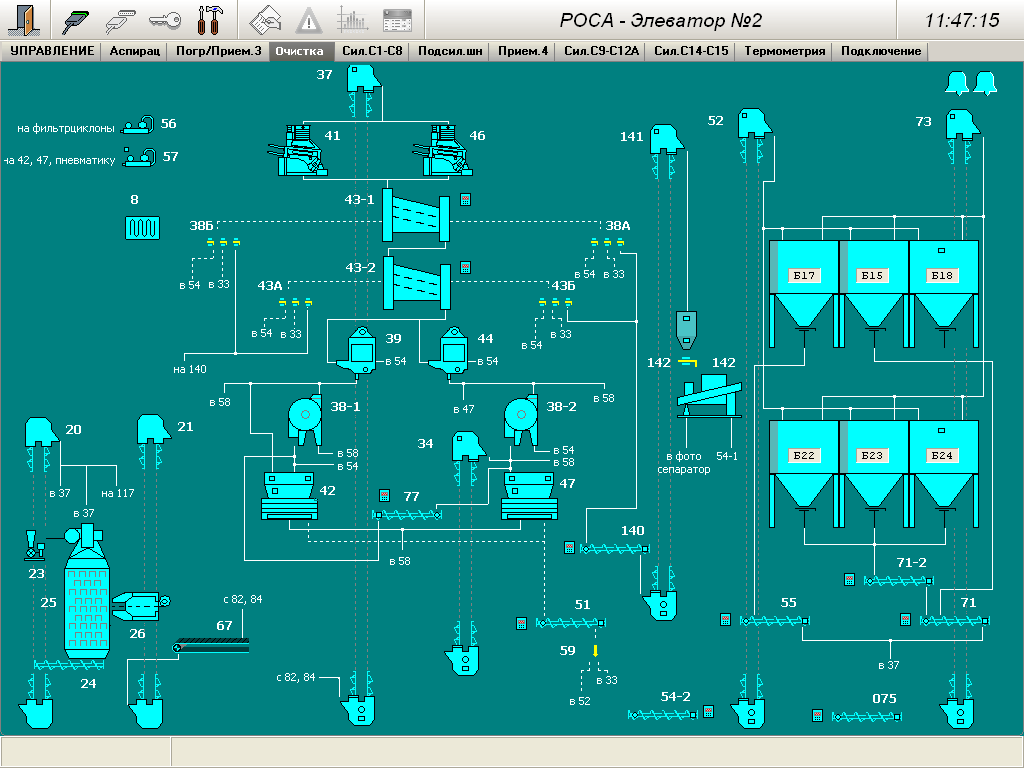The image size is (1024, 768).
Task: Switch to the Аспирац tab
Action: coord(135,51)
